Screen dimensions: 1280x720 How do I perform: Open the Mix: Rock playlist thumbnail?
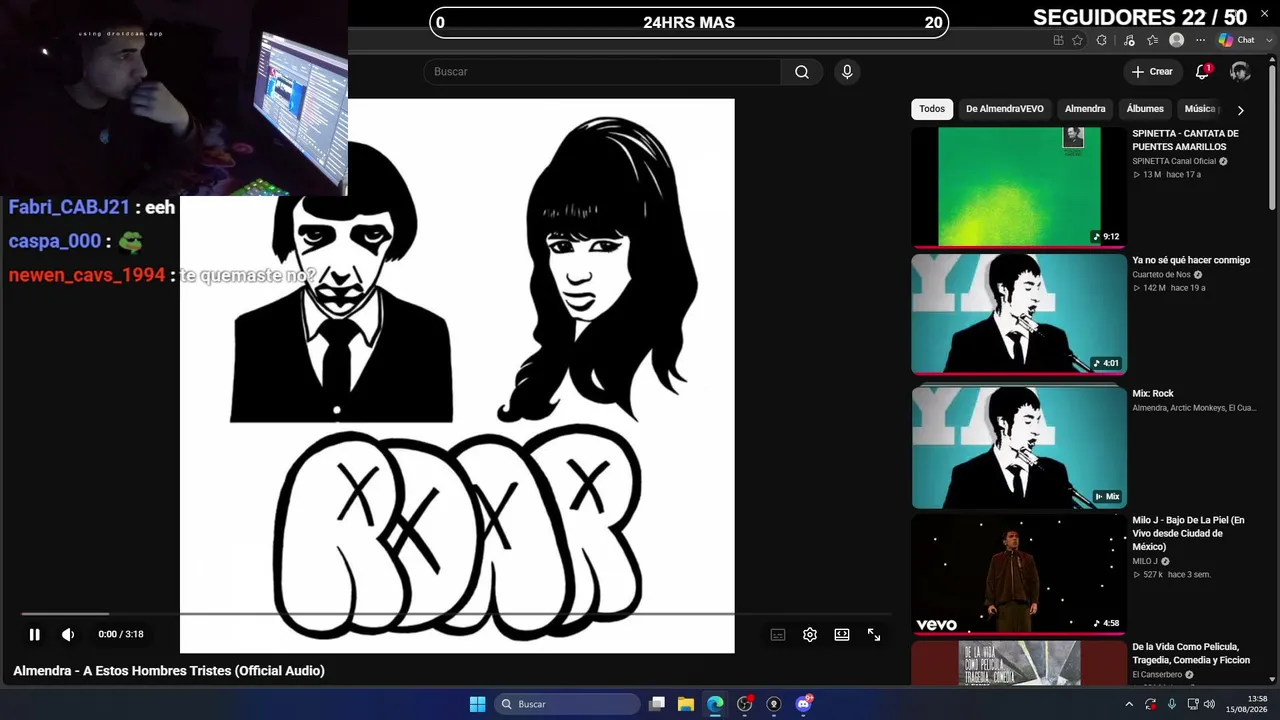click(1019, 447)
